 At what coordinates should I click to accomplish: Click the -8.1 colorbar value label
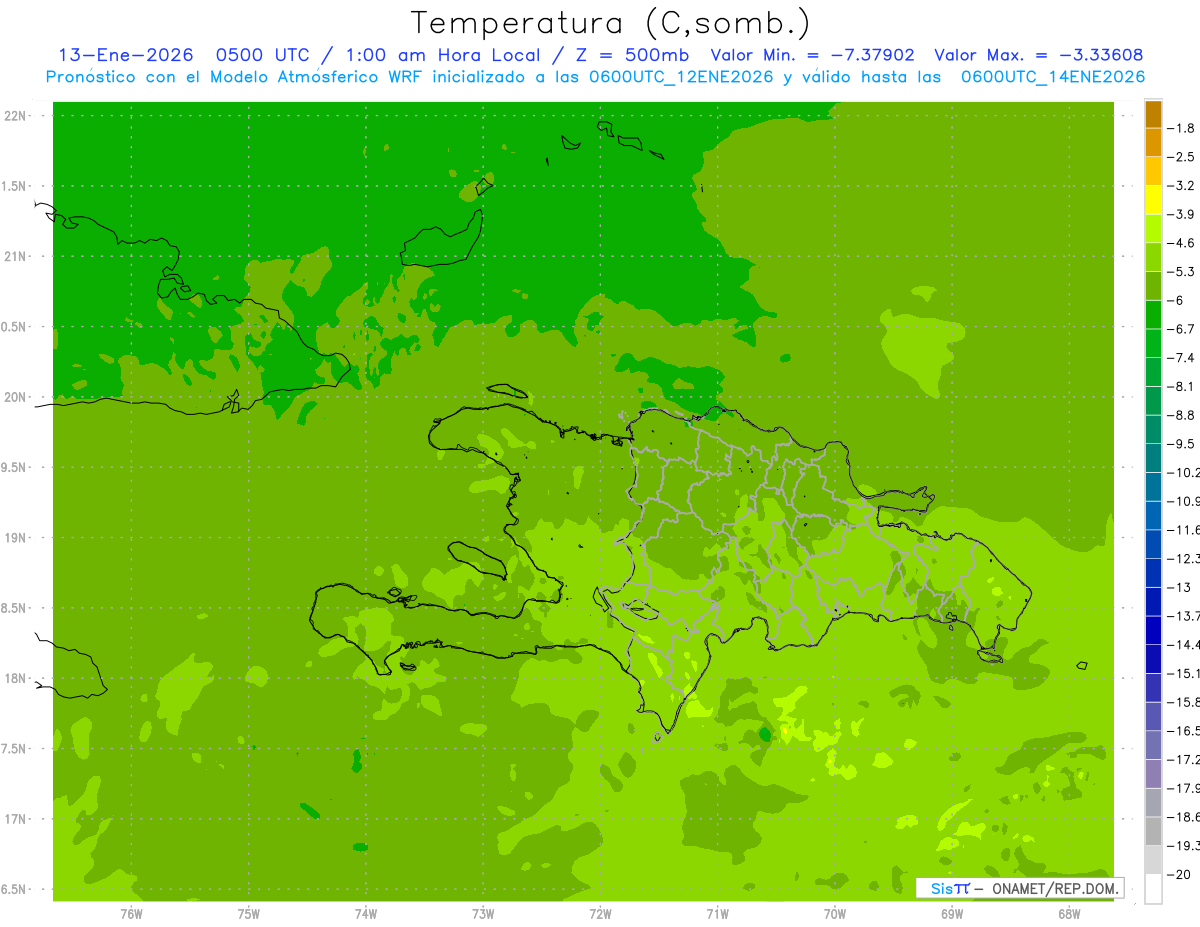click(x=1181, y=386)
